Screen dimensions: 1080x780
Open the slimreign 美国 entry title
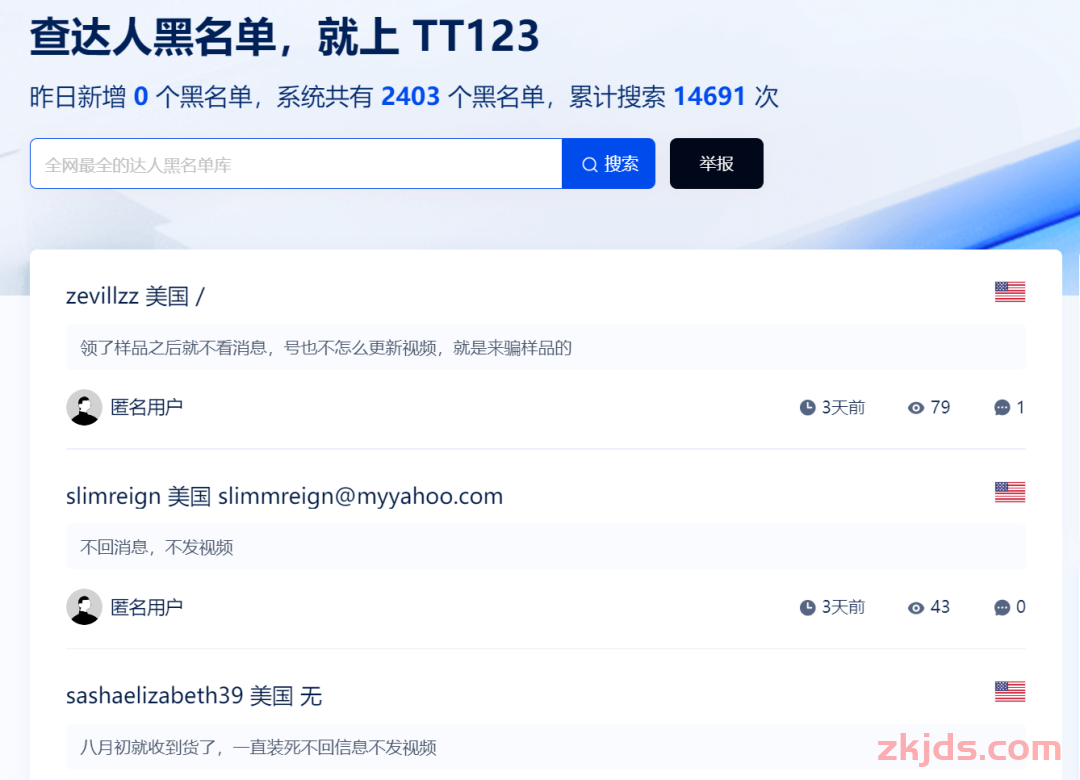(284, 496)
